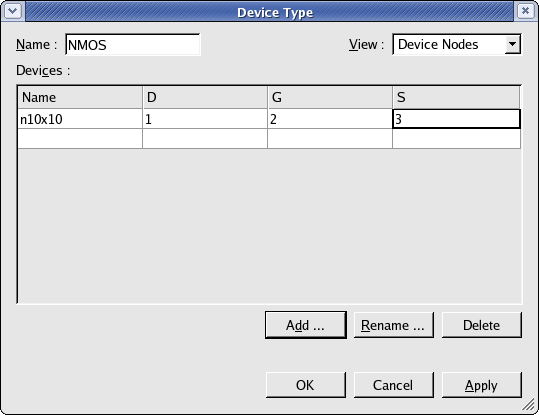Click the S column header
The width and height of the screenshot is (539, 415).
[456, 98]
